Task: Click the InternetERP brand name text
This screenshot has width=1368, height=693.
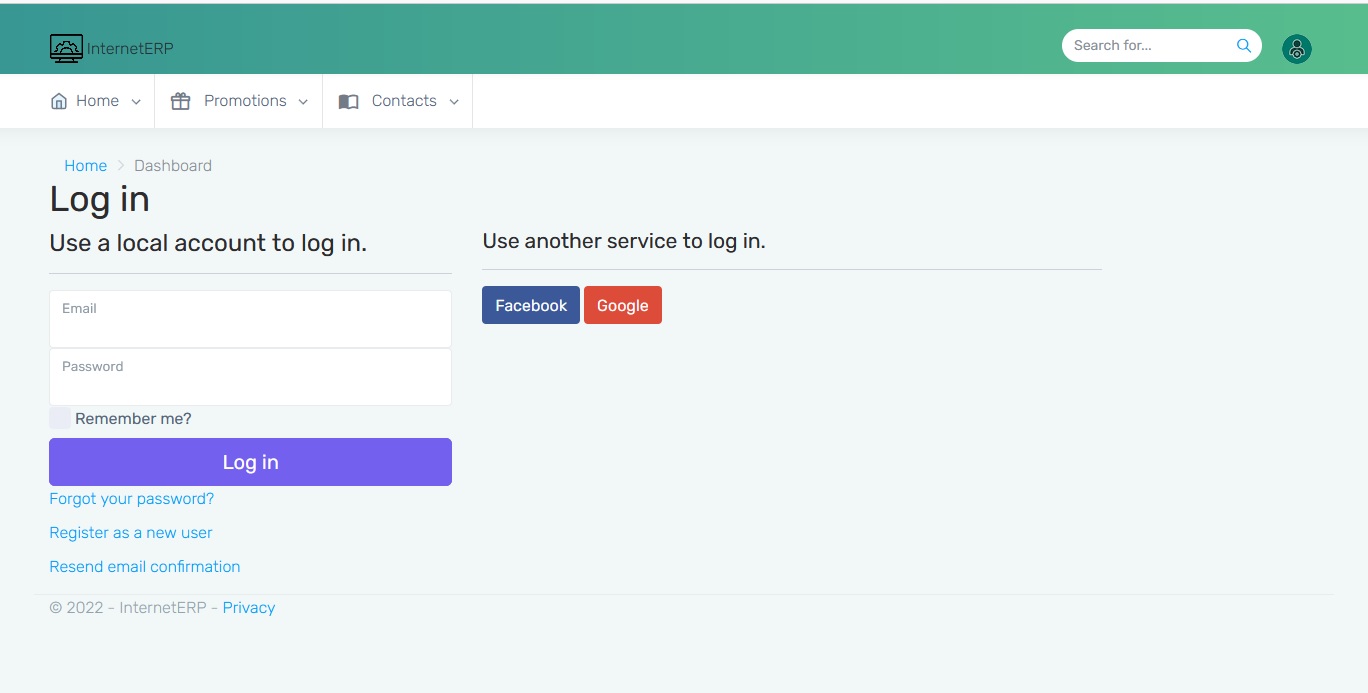Action: (x=130, y=48)
